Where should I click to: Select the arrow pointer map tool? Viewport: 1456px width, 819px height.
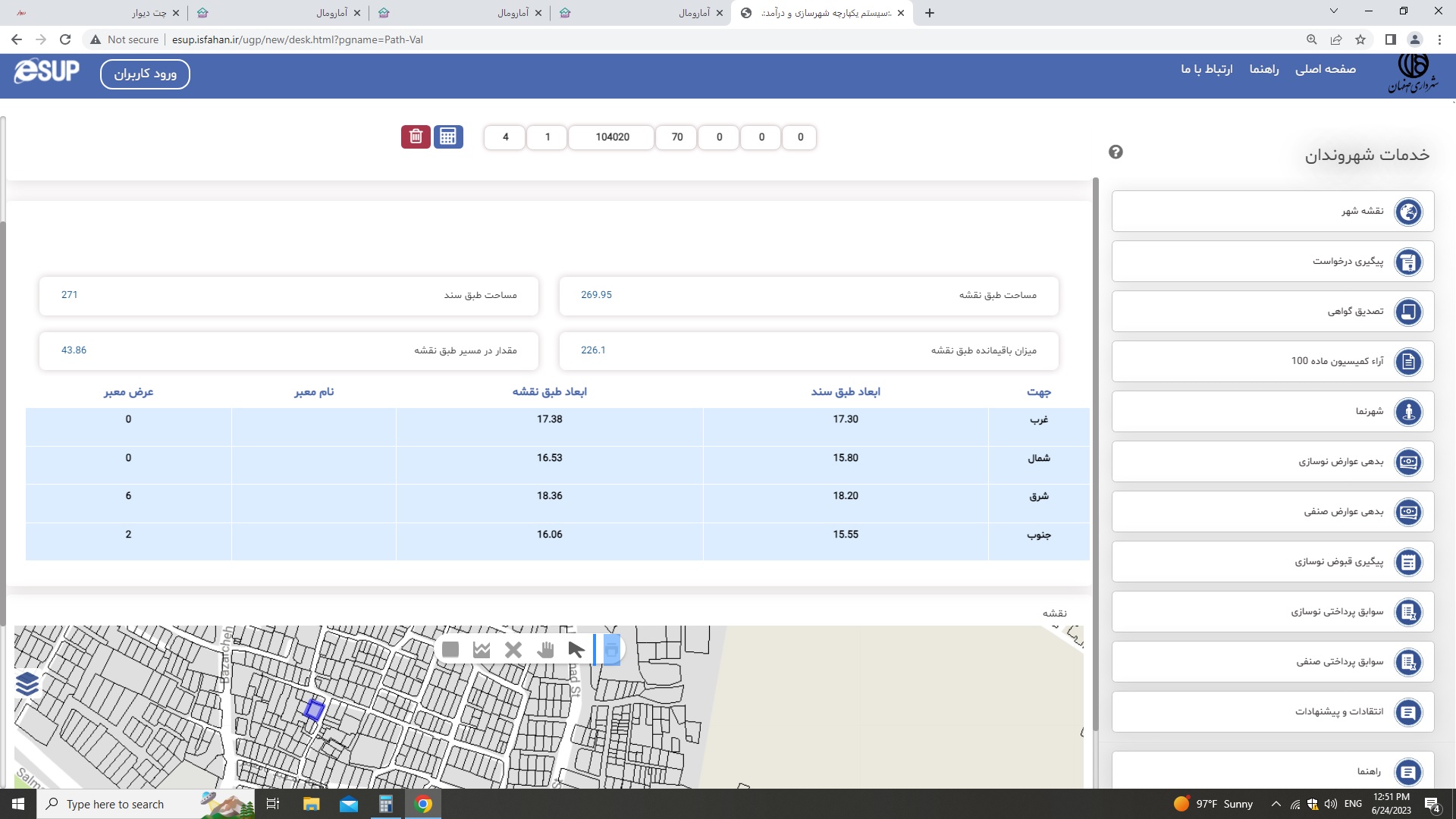click(576, 650)
